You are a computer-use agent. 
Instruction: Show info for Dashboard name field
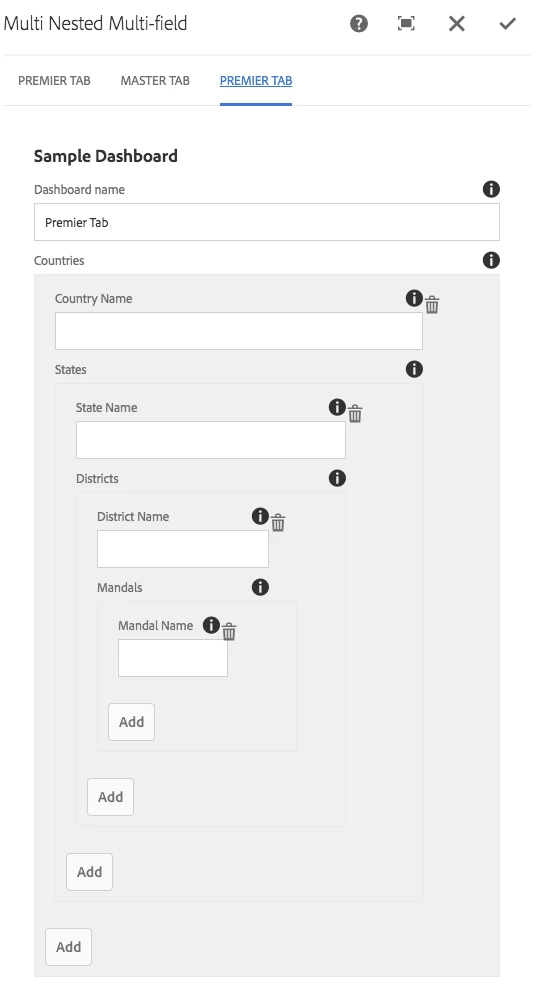point(491,189)
